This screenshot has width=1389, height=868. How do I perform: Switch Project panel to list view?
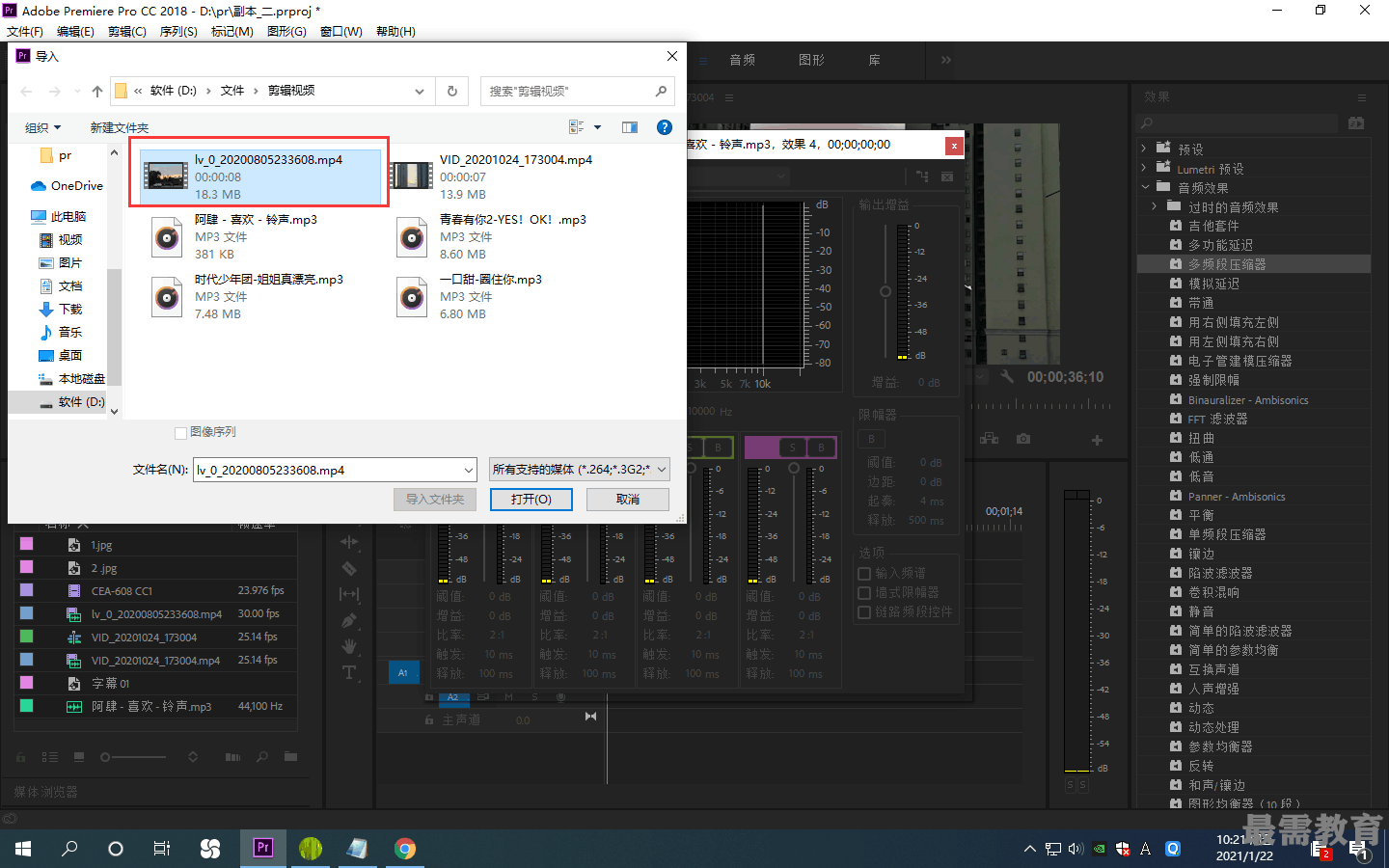(50, 757)
